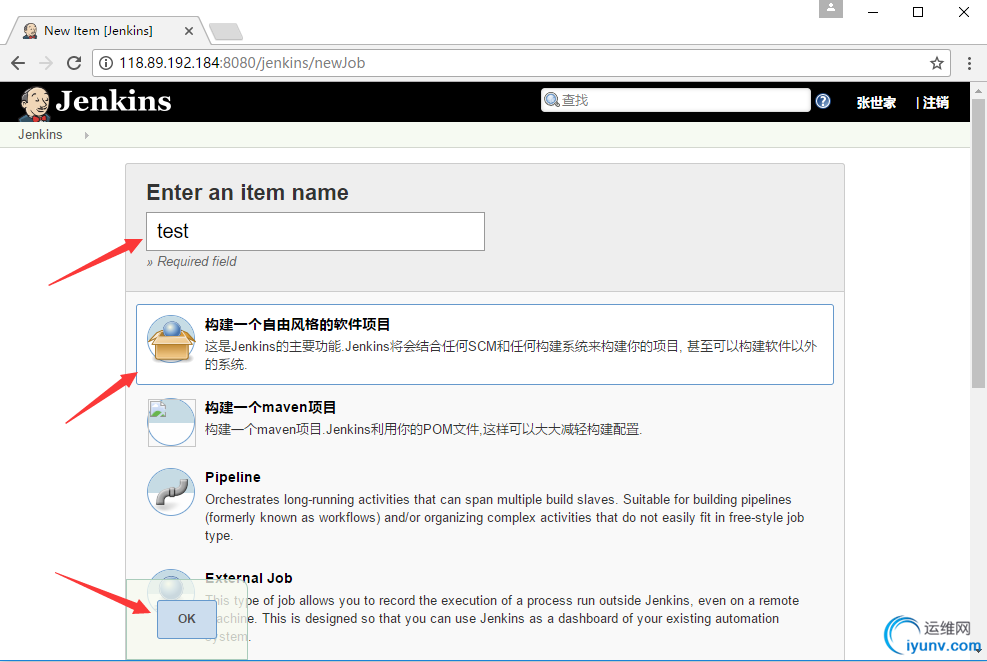
Task: Open the Chrome three-dot menu
Action: click(969, 63)
